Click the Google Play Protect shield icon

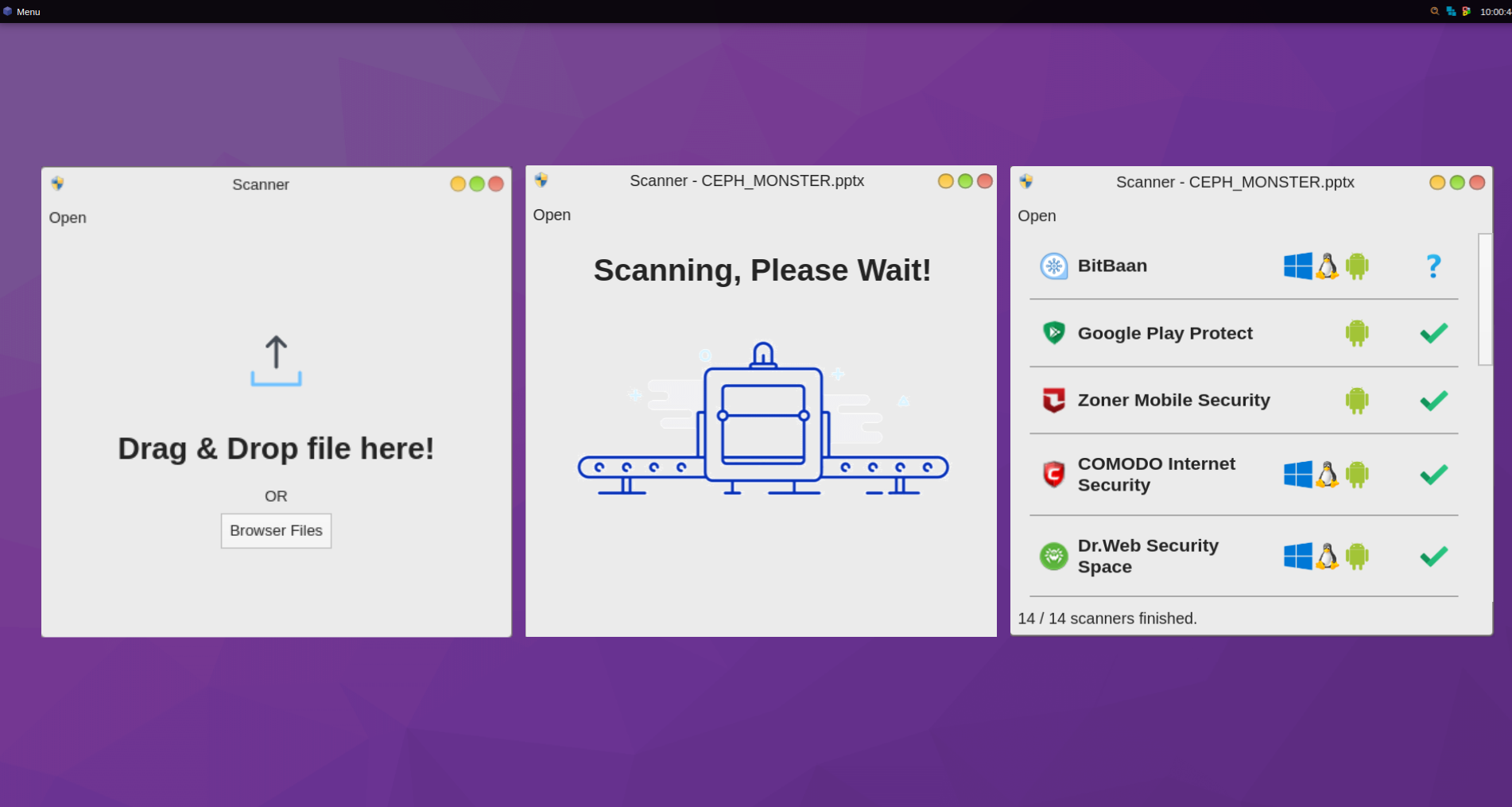point(1053,332)
